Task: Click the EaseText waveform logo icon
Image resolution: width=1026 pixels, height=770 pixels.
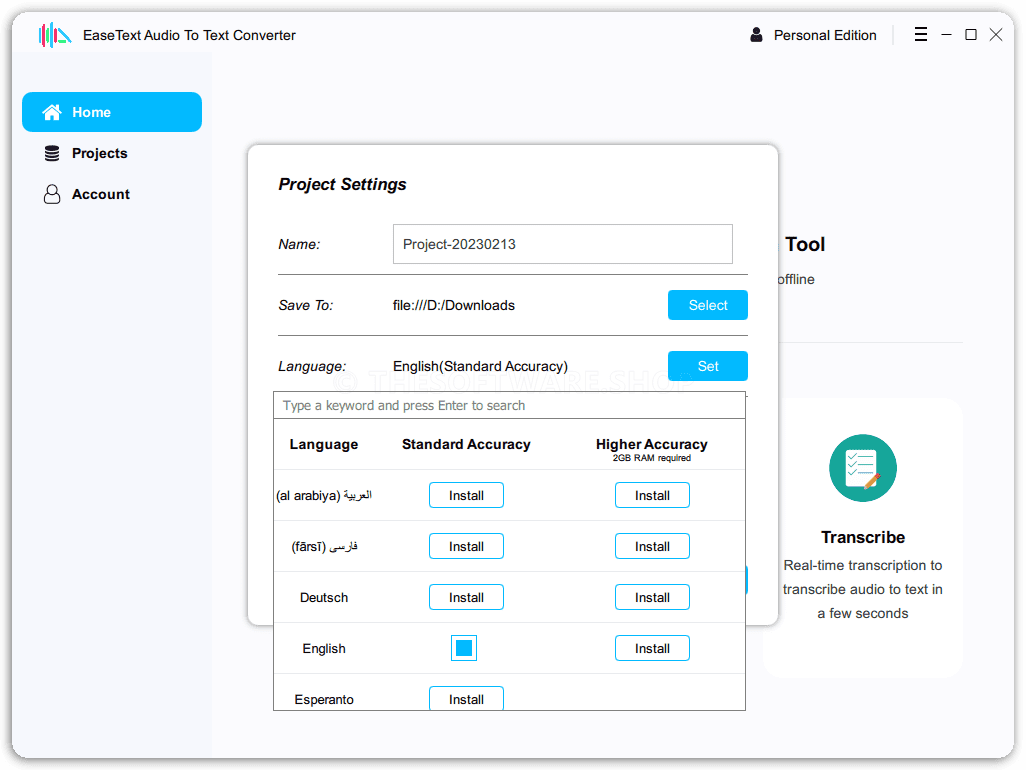Action: 54,35
